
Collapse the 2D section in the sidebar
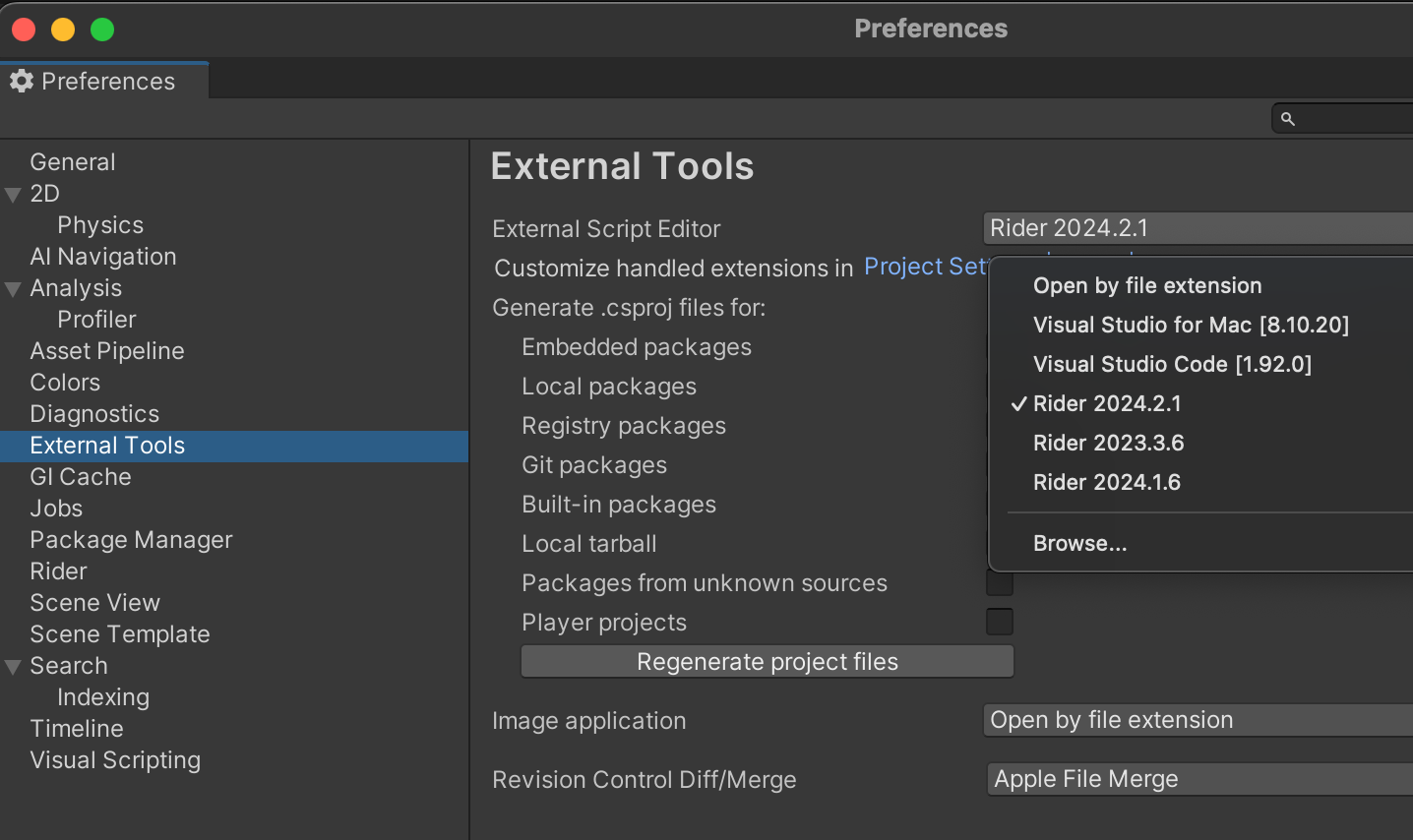(x=13, y=193)
